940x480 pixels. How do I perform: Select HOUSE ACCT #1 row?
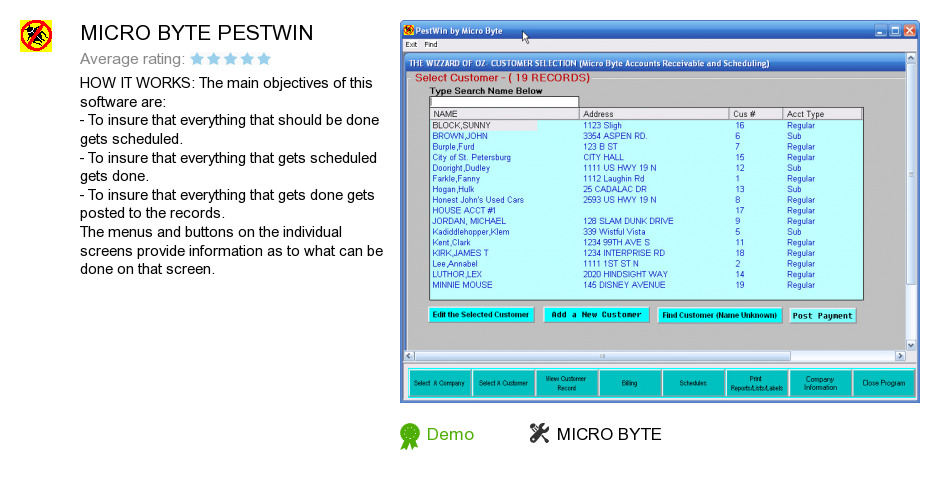(464, 211)
